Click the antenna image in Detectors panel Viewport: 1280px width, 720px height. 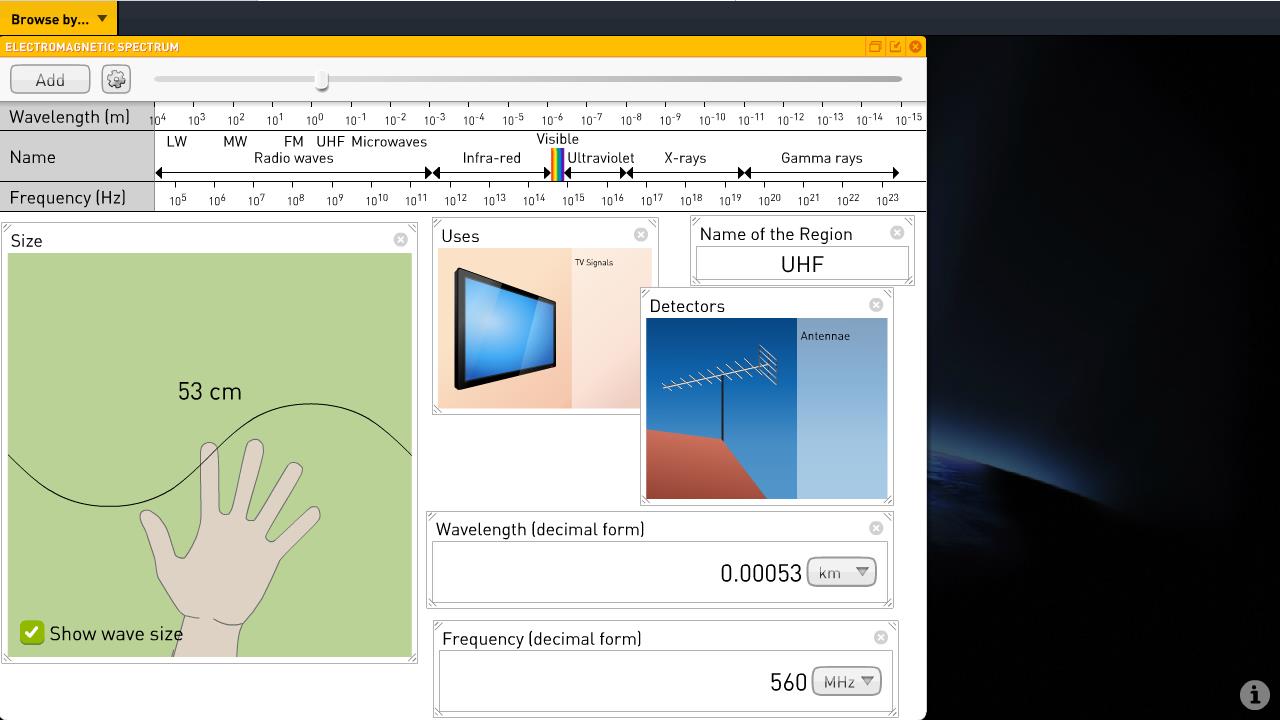721,408
